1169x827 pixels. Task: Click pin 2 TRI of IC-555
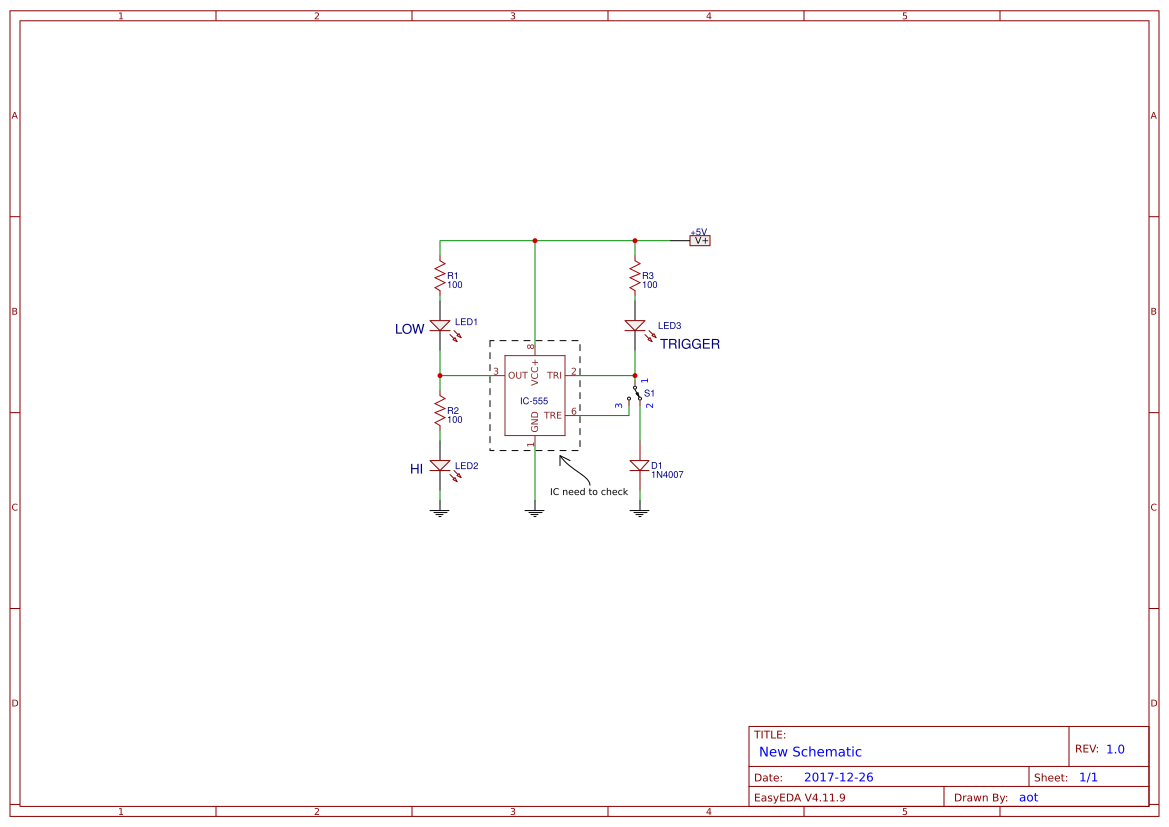point(573,376)
